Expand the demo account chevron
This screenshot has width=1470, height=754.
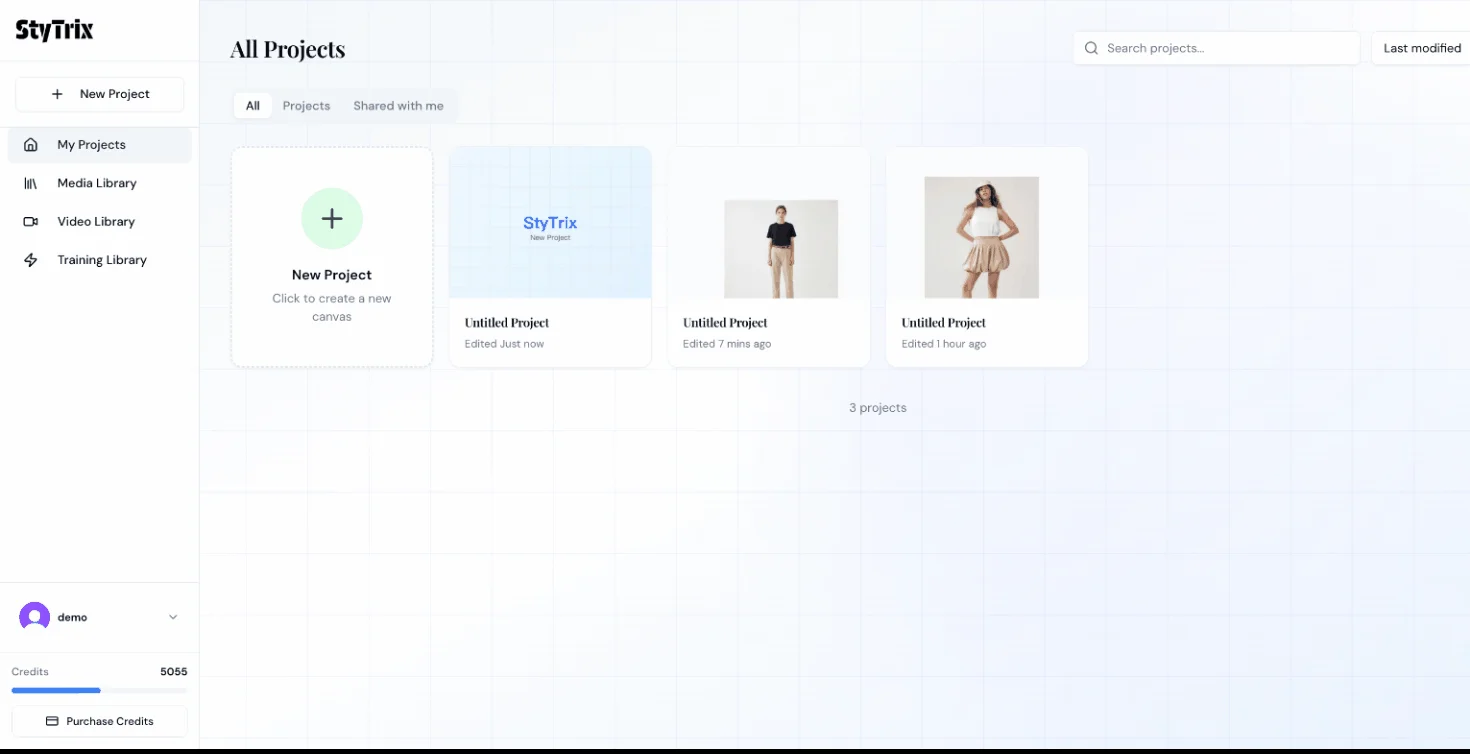[173, 617]
